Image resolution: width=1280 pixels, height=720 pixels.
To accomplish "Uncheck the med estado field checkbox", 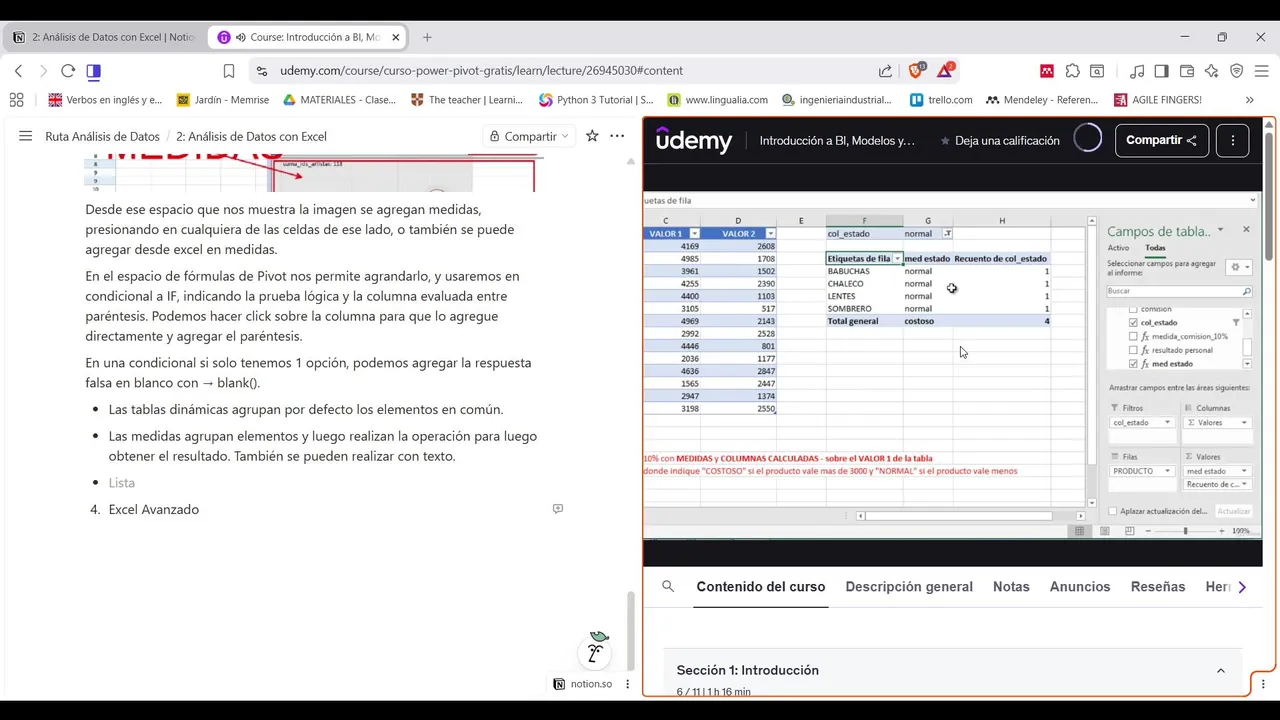I will click(x=1132, y=364).
